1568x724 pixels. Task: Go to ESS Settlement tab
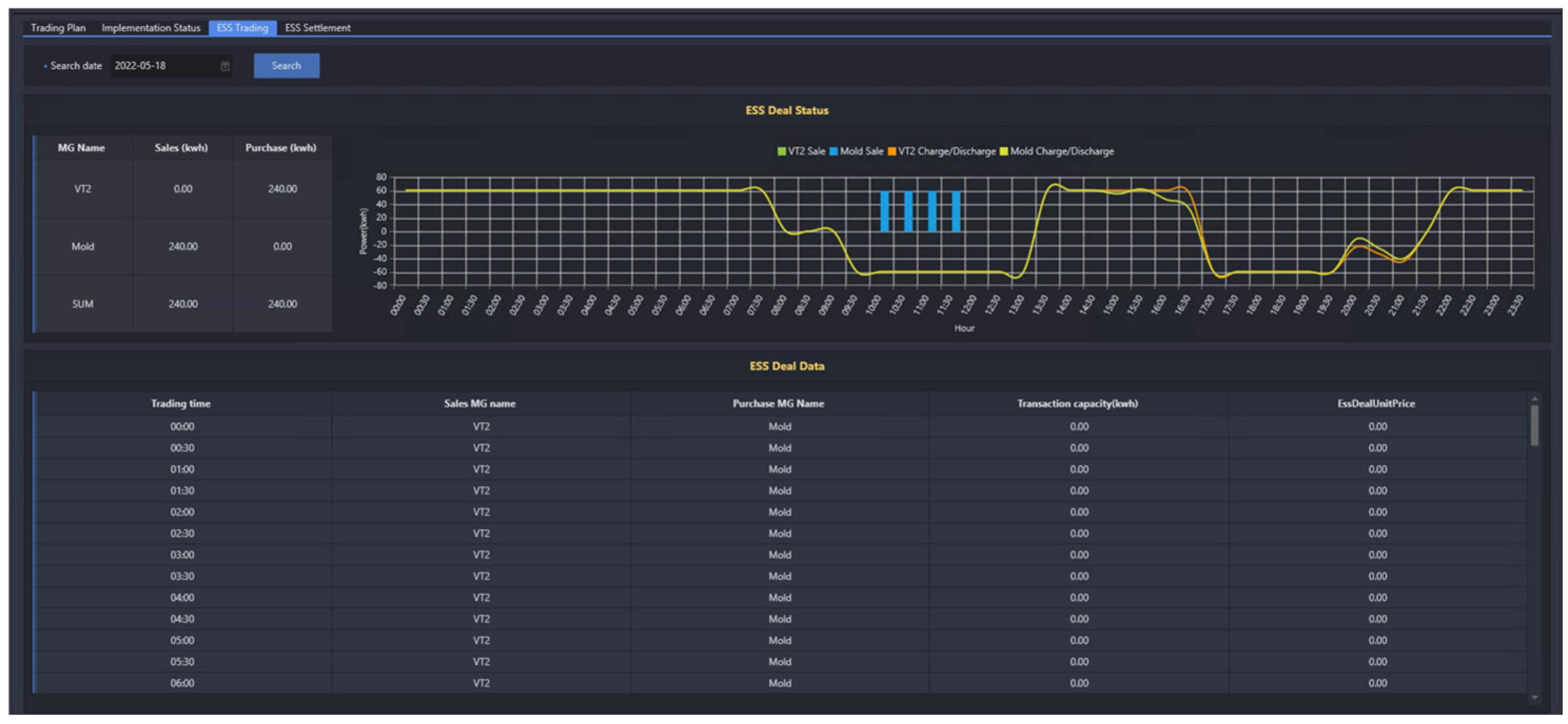click(x=317, y=28)
